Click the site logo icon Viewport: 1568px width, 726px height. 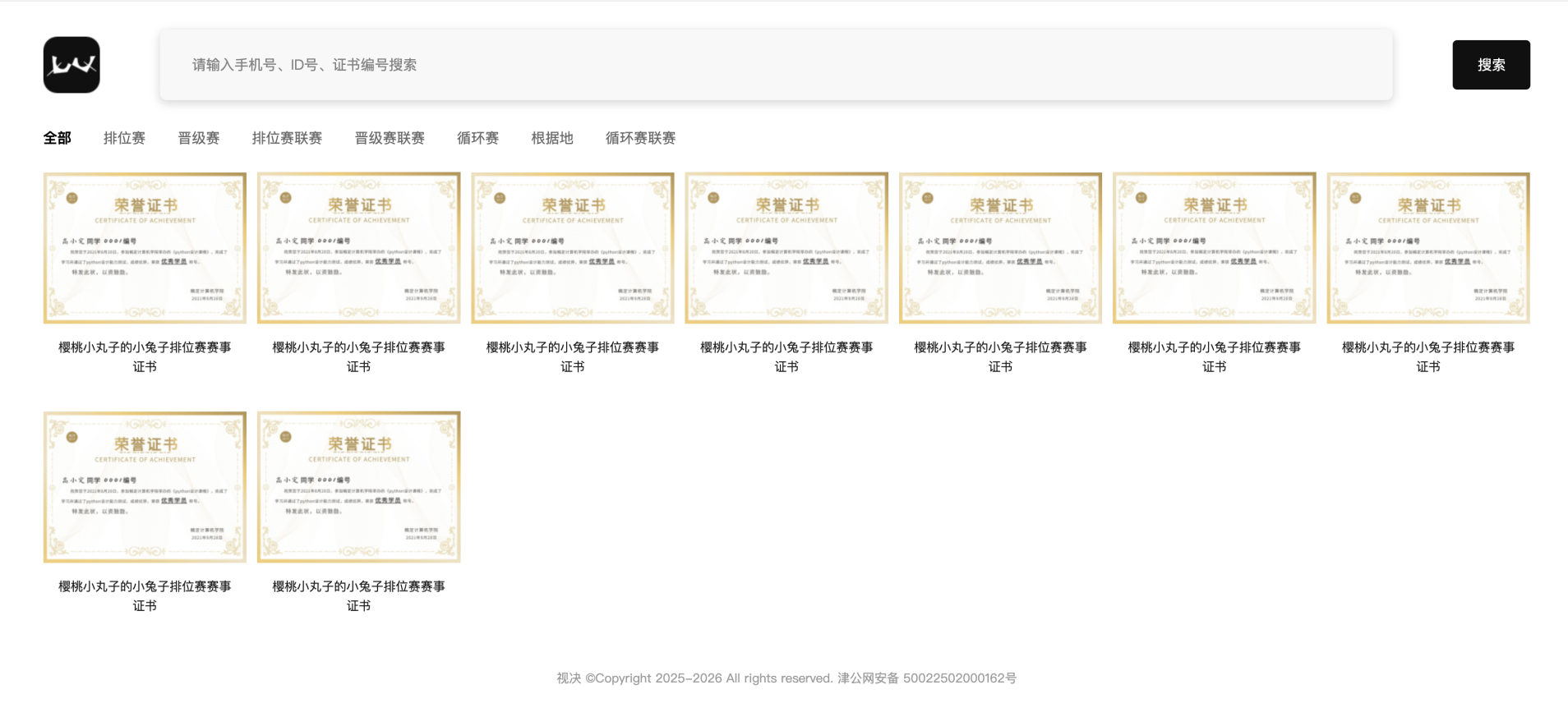tap(71, 65)
